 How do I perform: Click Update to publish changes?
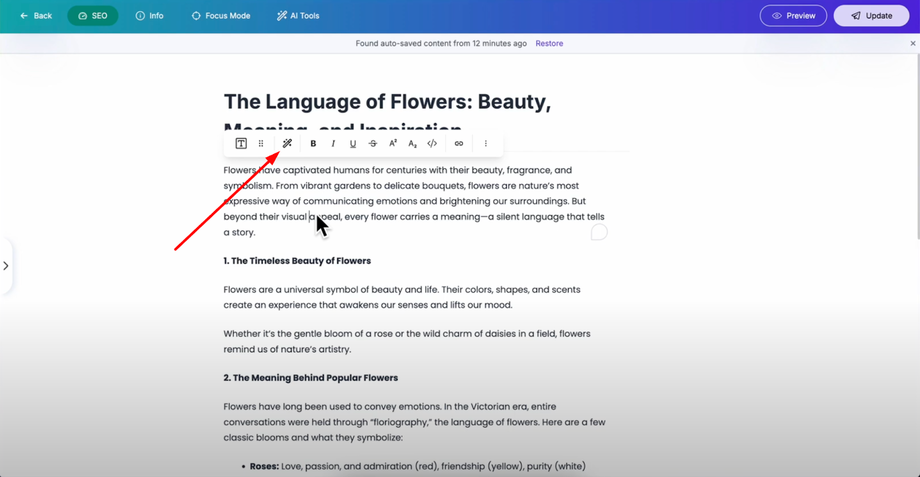[871, 16]
